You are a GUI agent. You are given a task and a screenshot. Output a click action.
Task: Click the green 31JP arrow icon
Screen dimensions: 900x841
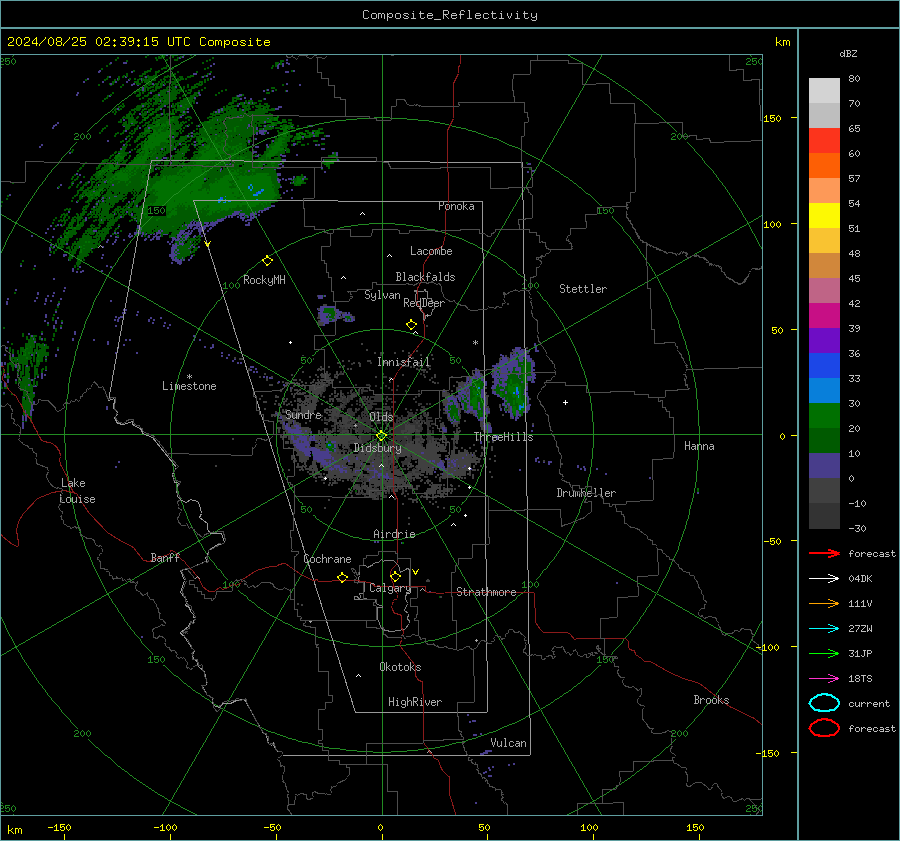824,653
